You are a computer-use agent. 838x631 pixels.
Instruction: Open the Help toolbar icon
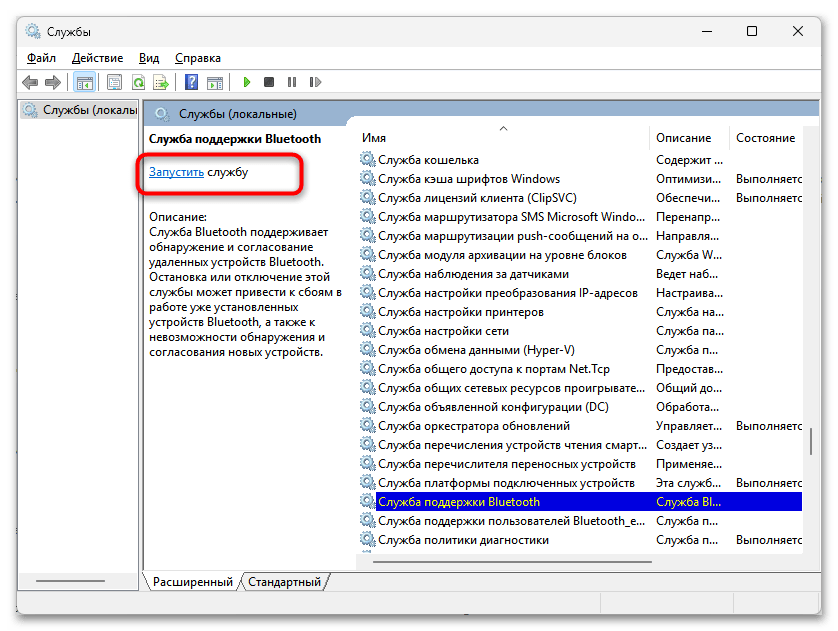(x=191, y=82)
